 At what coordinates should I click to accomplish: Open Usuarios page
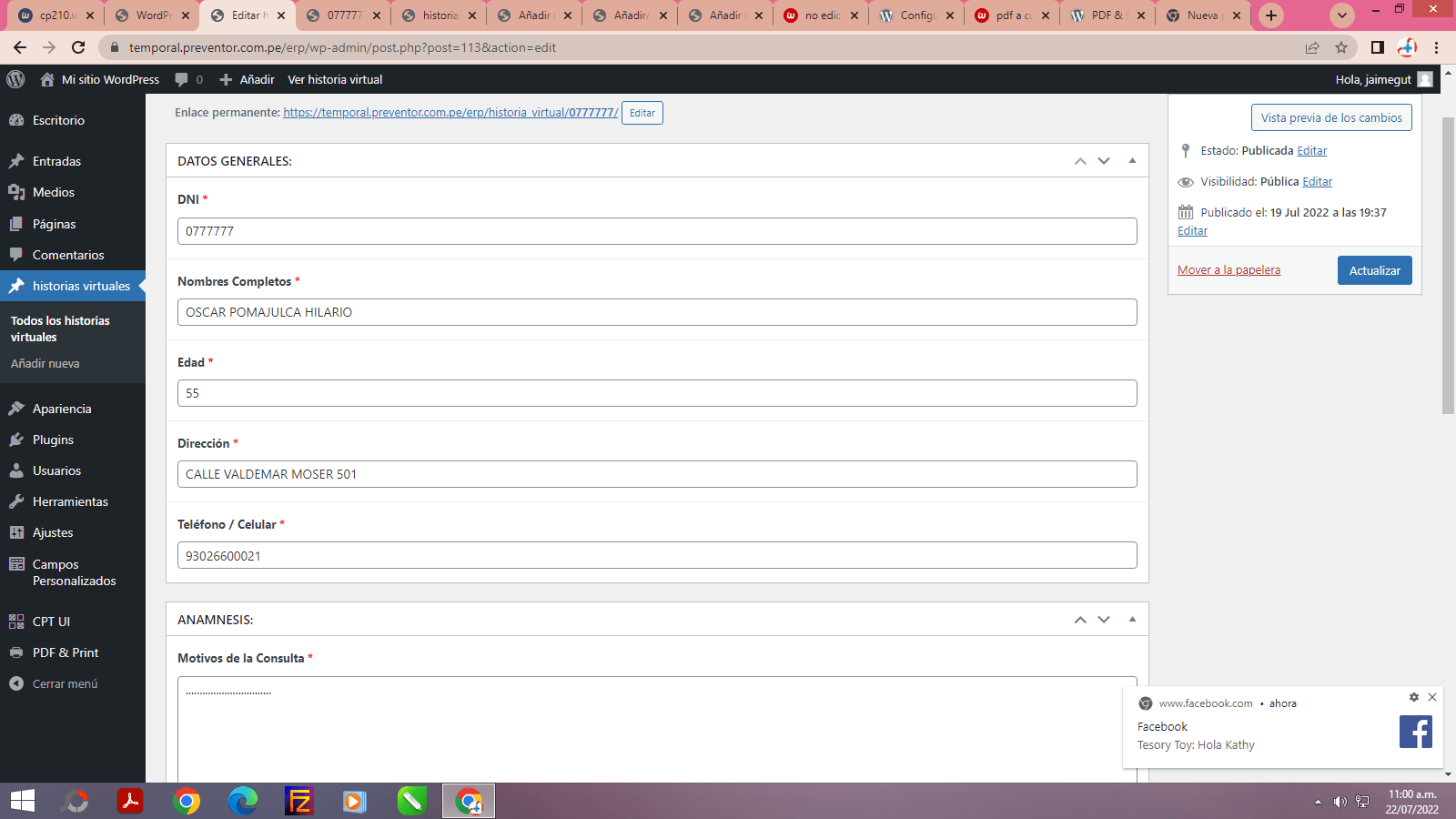coord(56,470)
